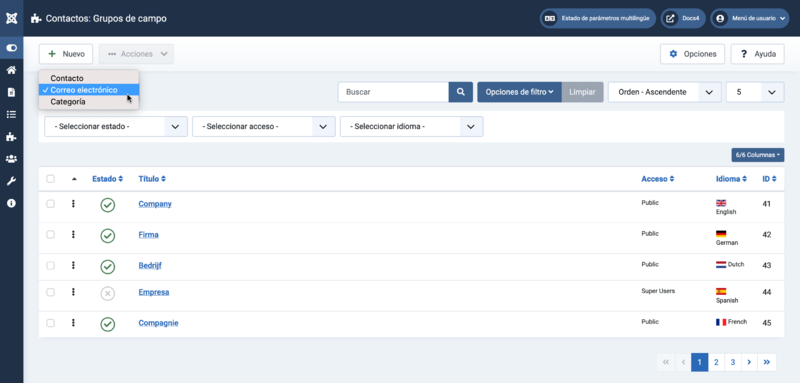Expand Opciones de filtro
This screenshot has height=383, width=800.
point(519,92)
